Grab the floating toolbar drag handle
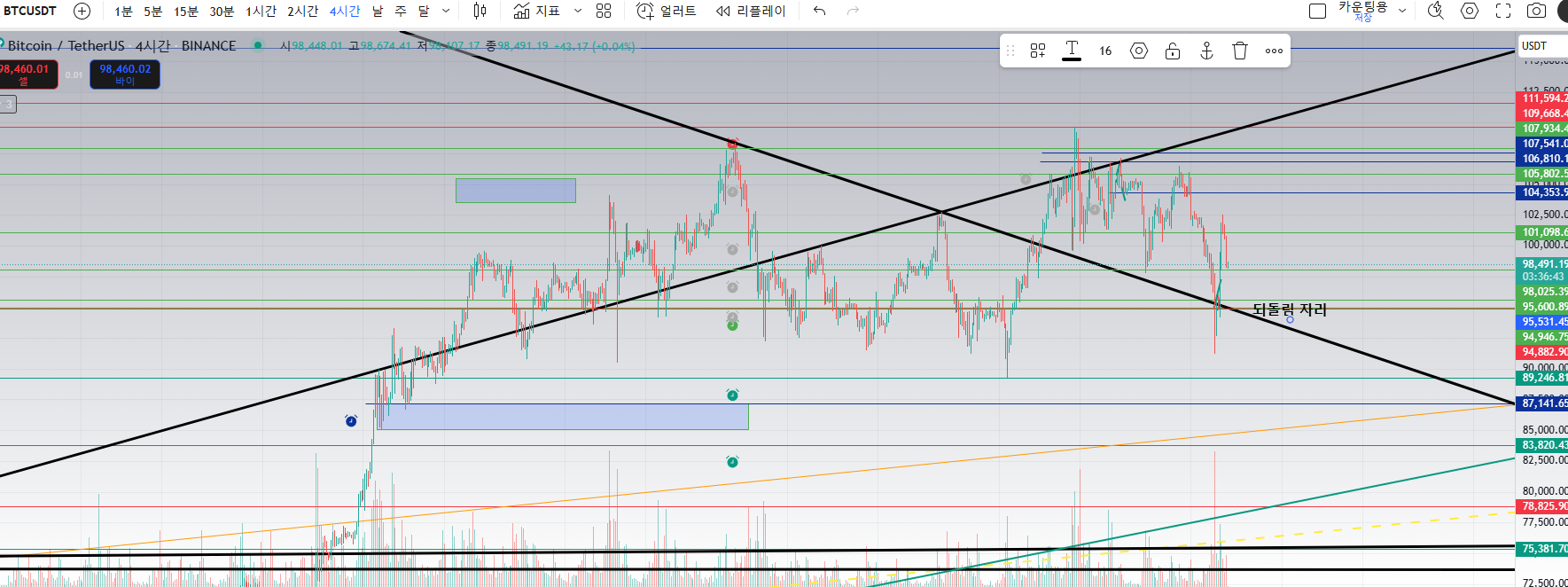Screen dimensions: 1568x587 coord(1010,51)
